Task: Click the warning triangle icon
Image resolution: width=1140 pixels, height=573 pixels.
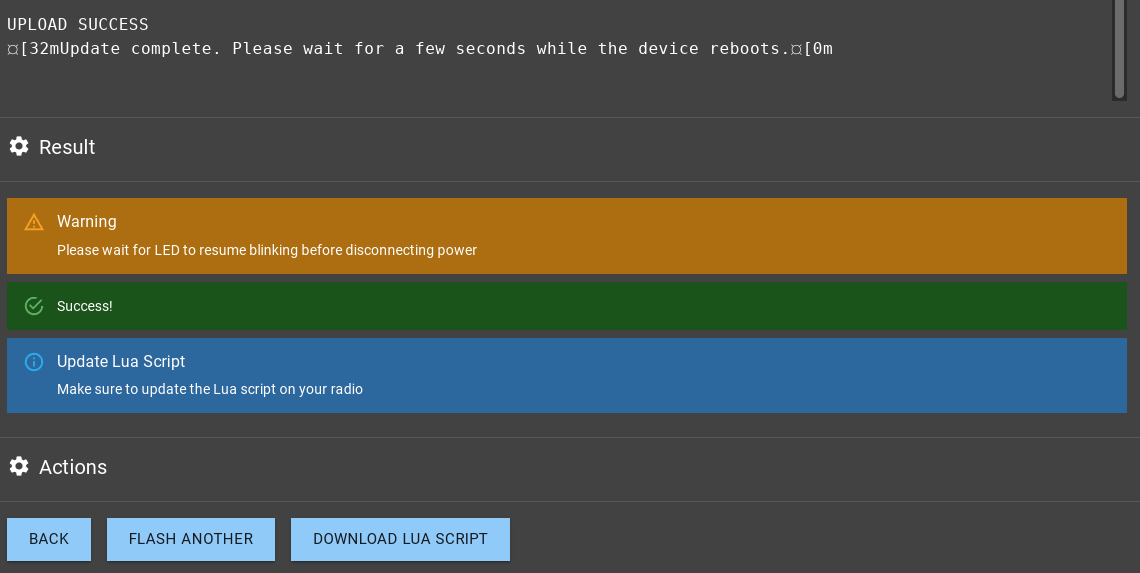Action: click(34, 222)
